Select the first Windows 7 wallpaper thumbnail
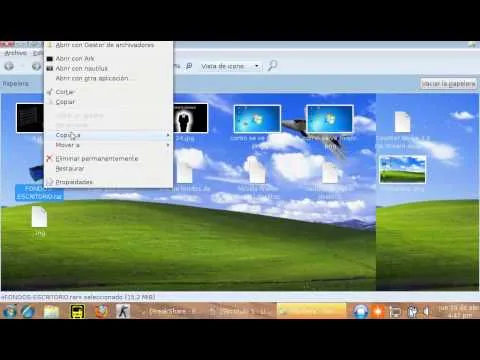Image resolution: width=480 pixels, height=360 pixels. [257, 119]
